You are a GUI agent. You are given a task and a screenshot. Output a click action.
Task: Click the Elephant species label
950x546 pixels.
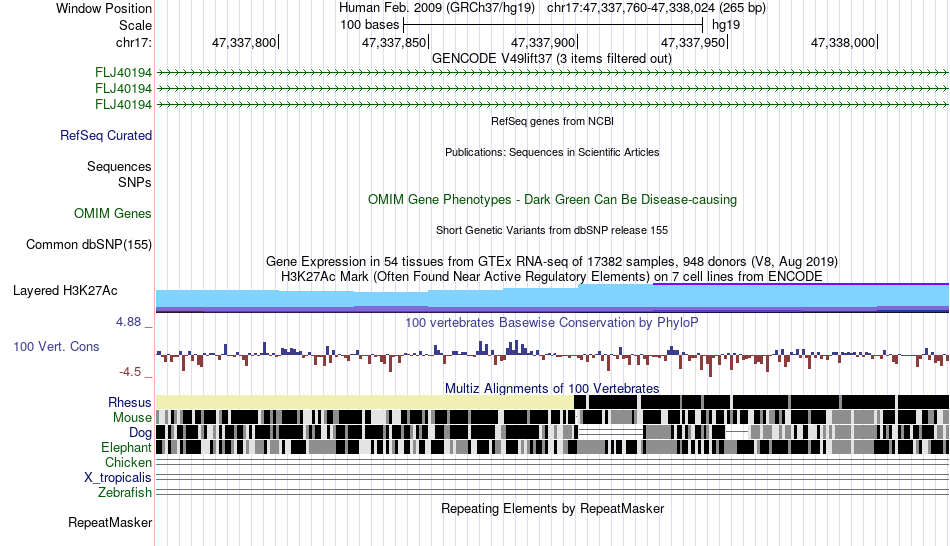pos(126,447)
